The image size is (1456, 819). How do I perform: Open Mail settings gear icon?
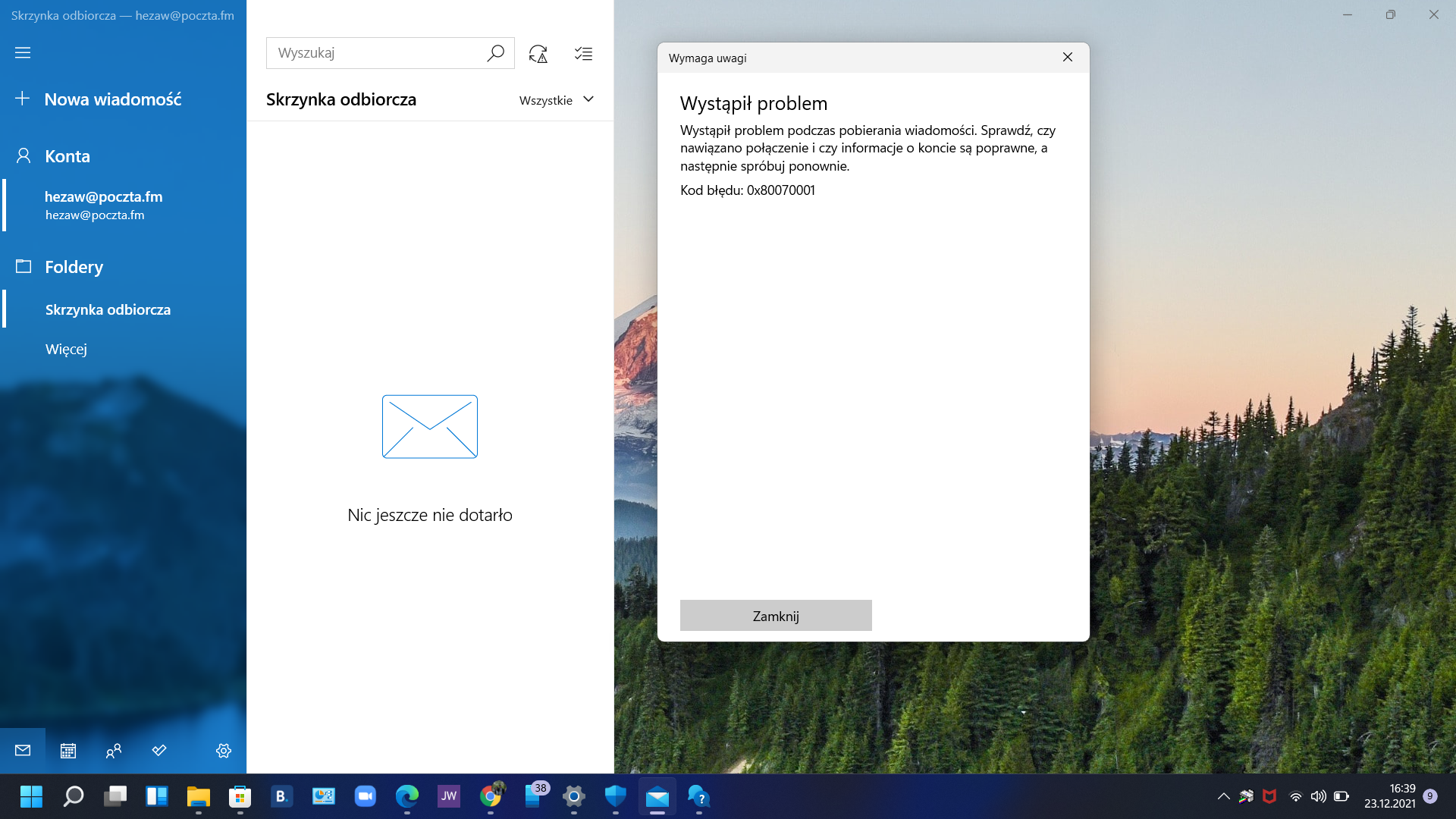(x=224, y=751)
